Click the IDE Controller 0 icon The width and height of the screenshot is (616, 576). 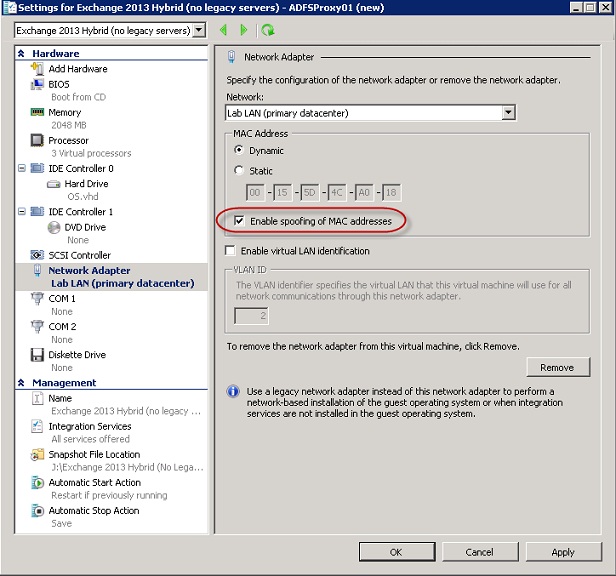coord(37,168)
